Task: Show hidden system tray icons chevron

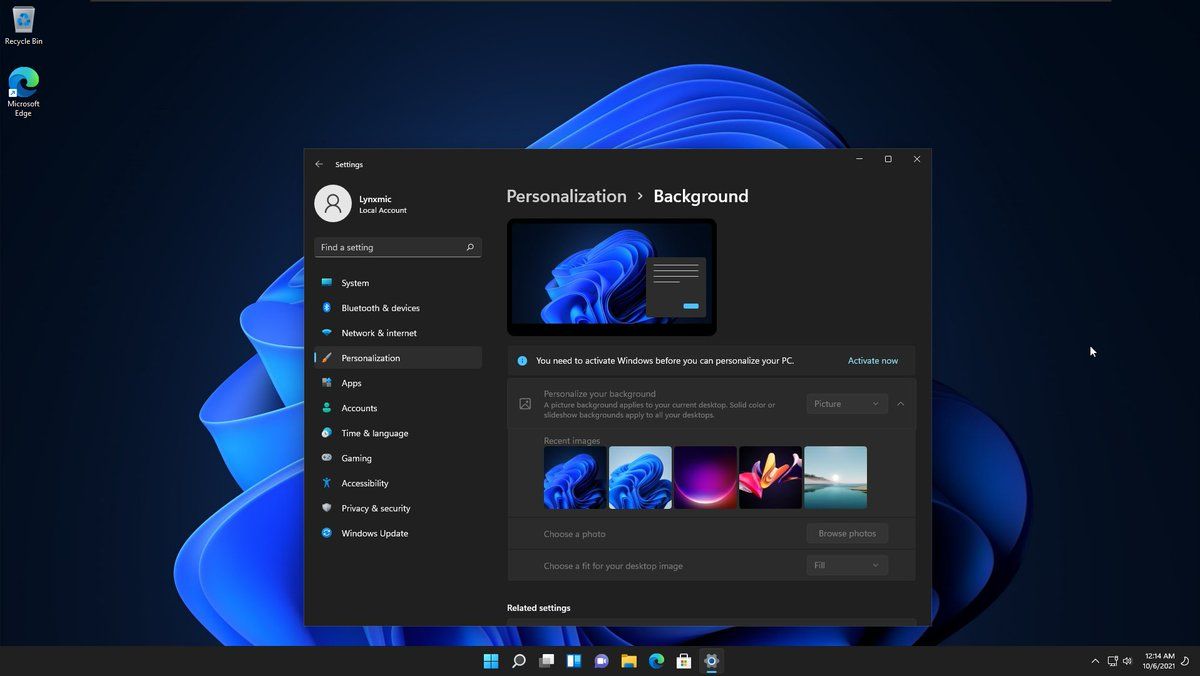Action: 1095,661
